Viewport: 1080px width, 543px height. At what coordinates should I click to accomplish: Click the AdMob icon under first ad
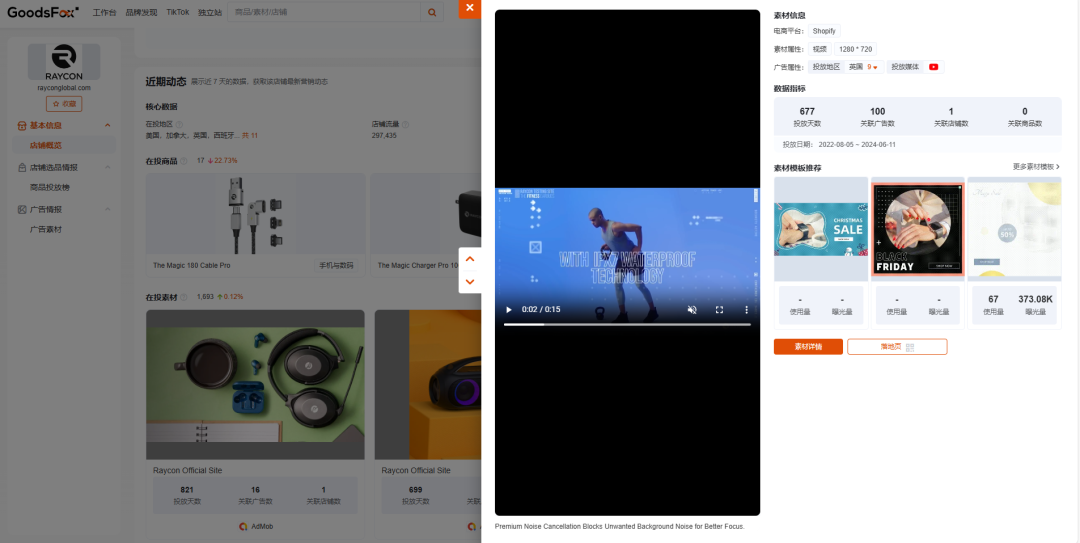click(x=243, y=526)
